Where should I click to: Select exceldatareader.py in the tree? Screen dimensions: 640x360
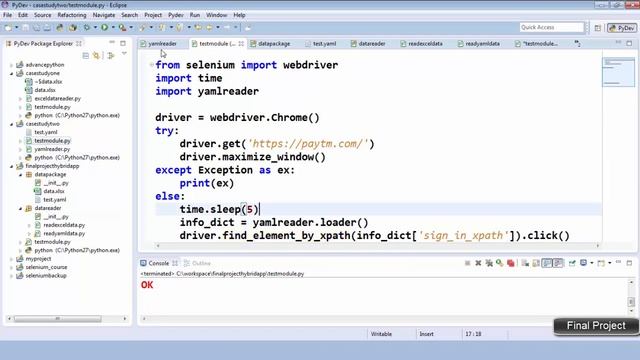click(x=58, y=99)
